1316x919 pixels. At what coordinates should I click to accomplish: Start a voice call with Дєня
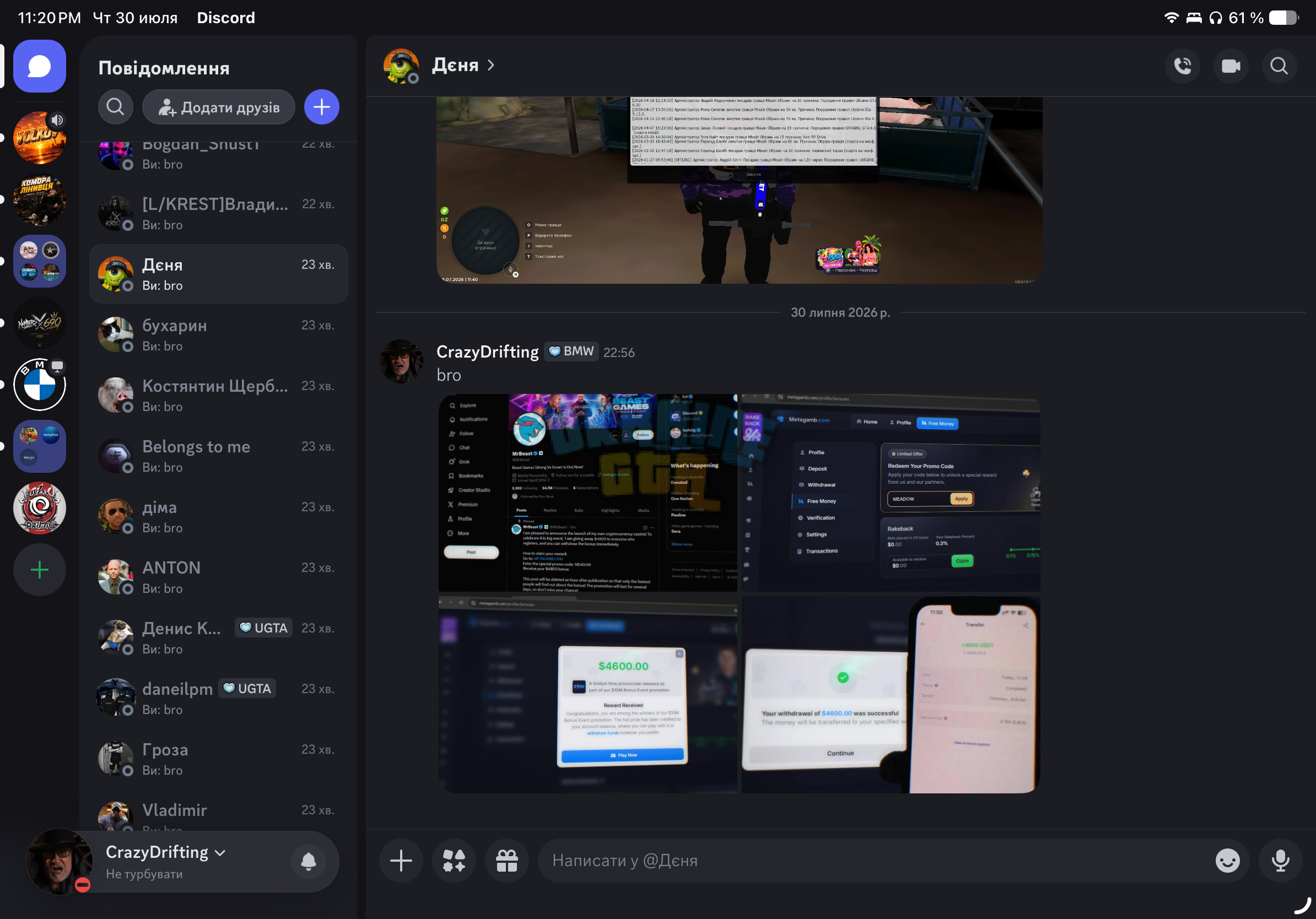(1183, 66)
